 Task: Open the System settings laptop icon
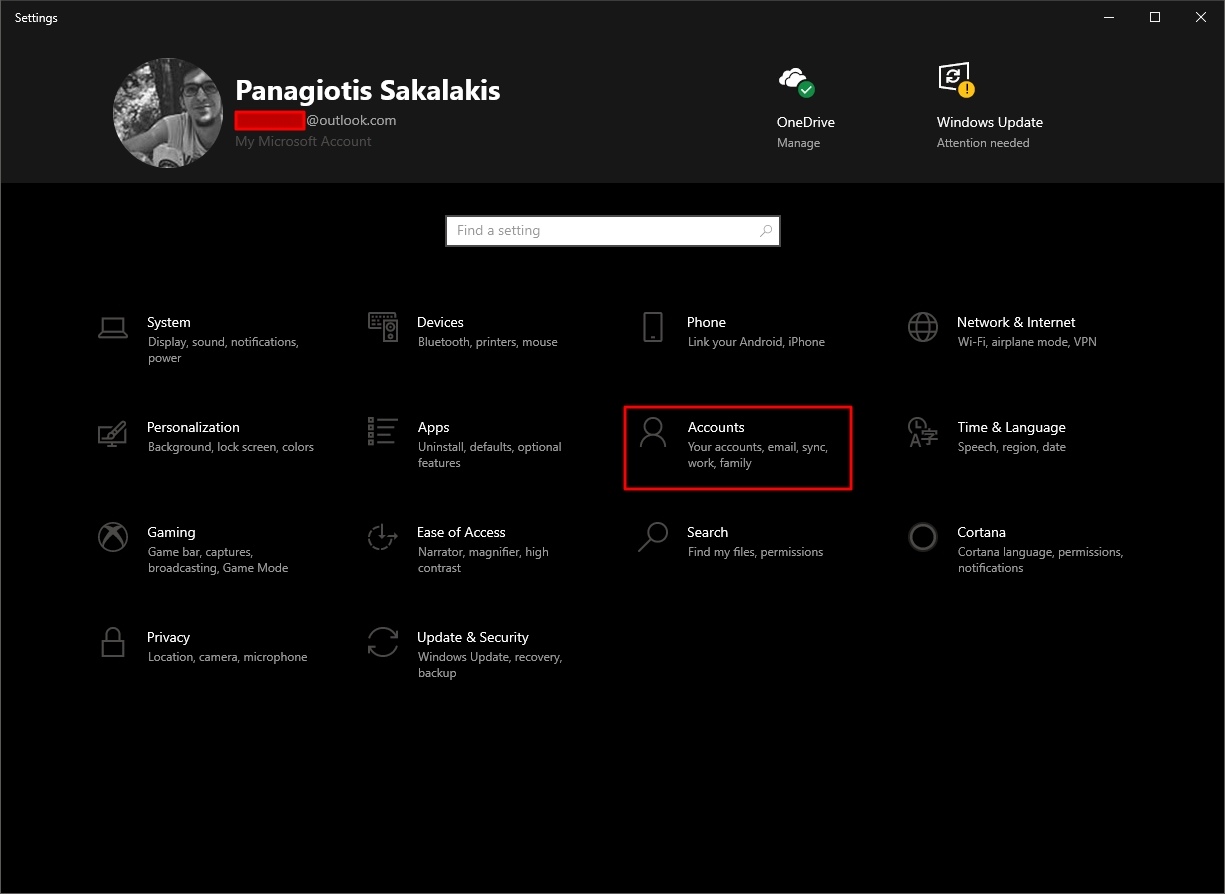click(x=113, y=327)
